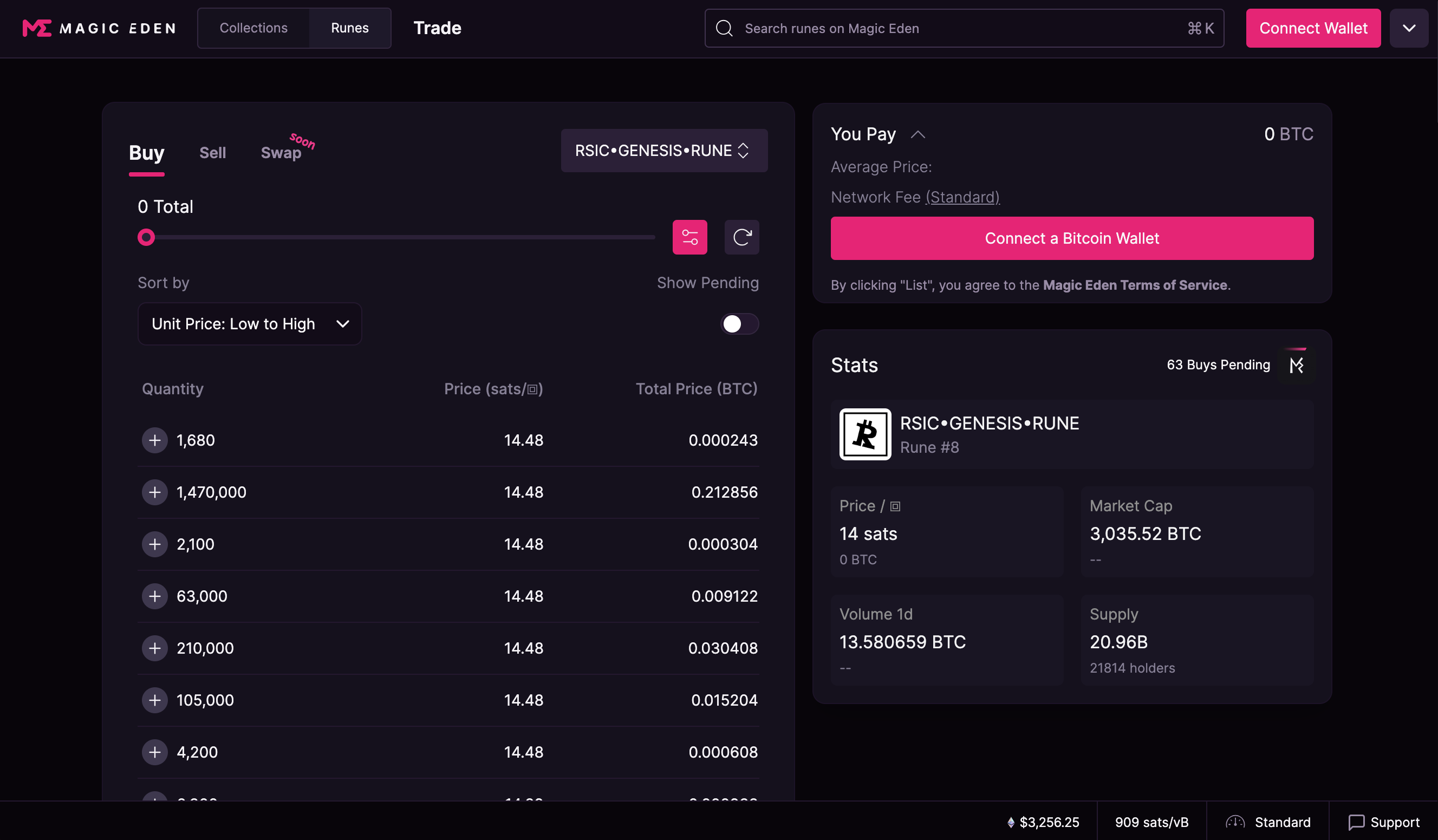Click the Connect Wallet button
Screen dimensions: 1438x840
[x=1313, y=28]
